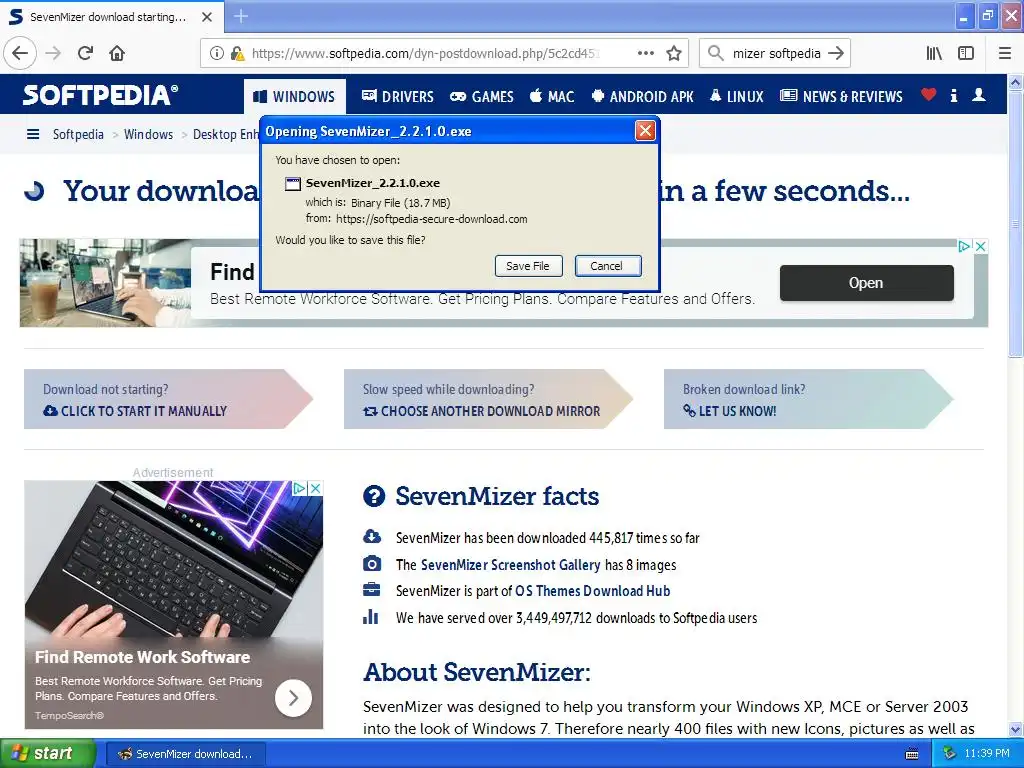Screen dimensions: 1024x768
Task: Click scrollbar up arrow
Action: [1015, 82]
